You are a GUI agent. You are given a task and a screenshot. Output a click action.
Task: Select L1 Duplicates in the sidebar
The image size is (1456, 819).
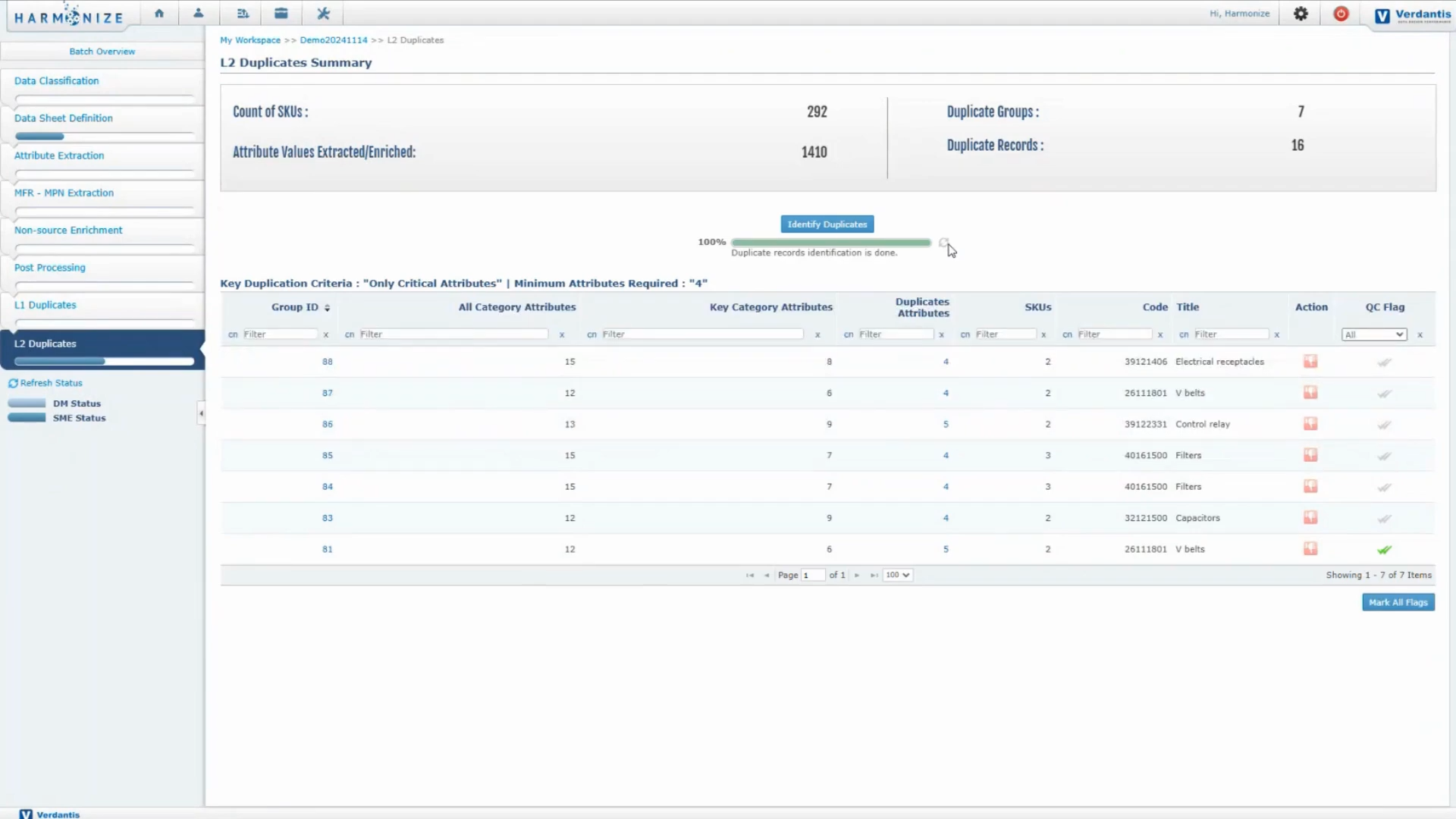point(45,304)
